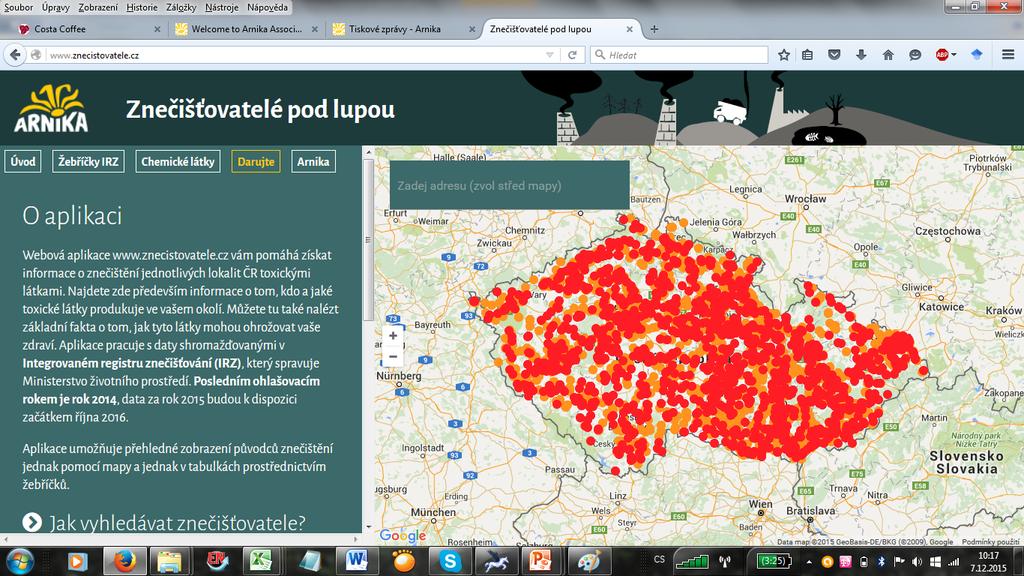Go to Firefox Home page icon
1024x576 pixels.
(888, 56)
